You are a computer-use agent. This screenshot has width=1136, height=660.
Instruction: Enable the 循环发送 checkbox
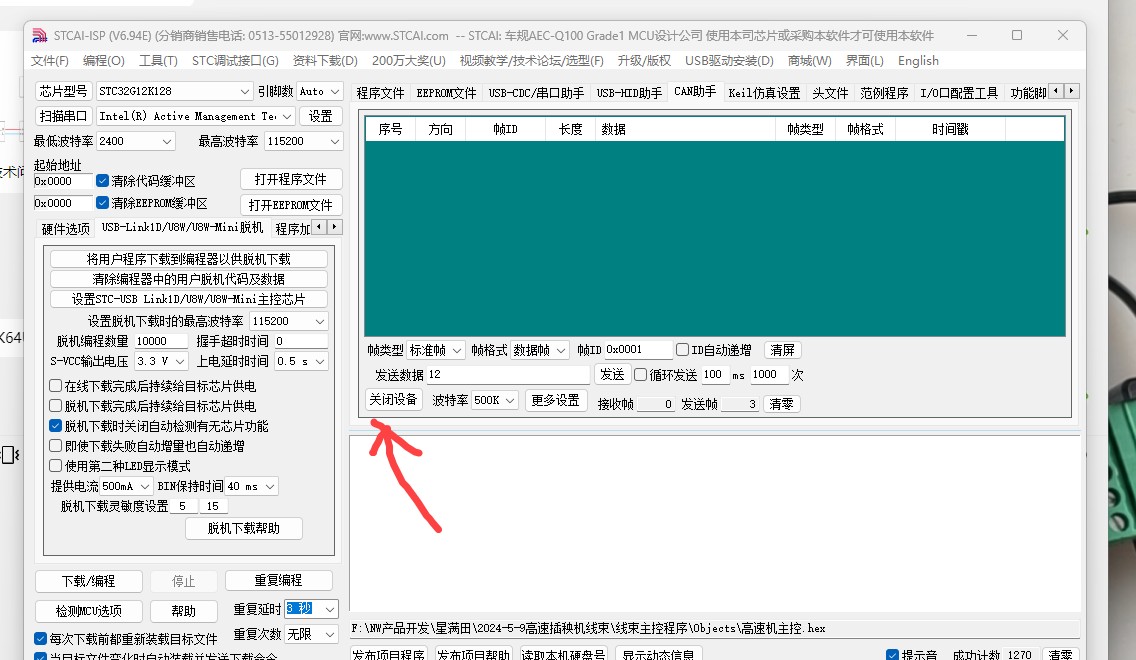(x=640, y=375)
